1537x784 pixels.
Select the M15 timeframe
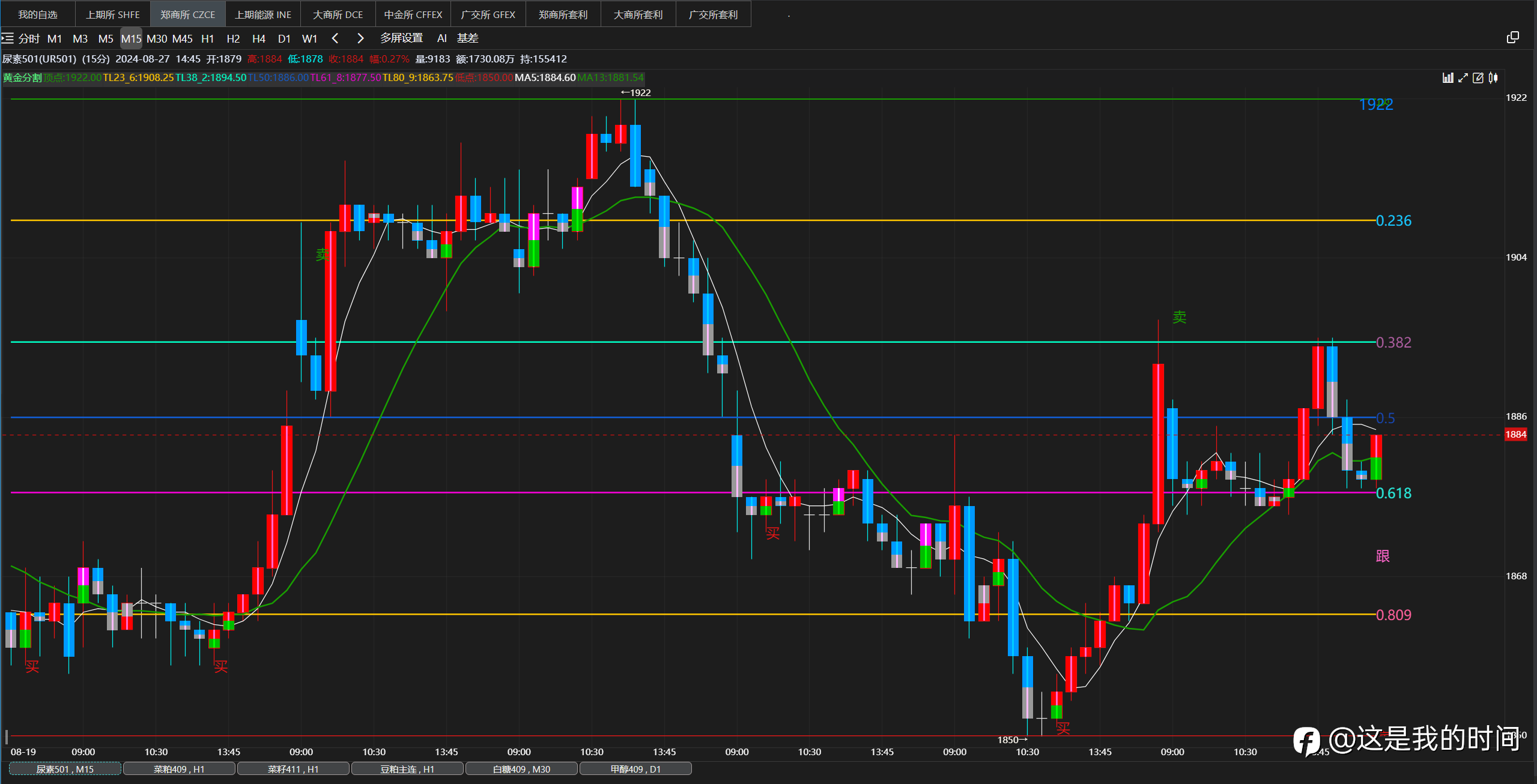[x=131, y=38]
